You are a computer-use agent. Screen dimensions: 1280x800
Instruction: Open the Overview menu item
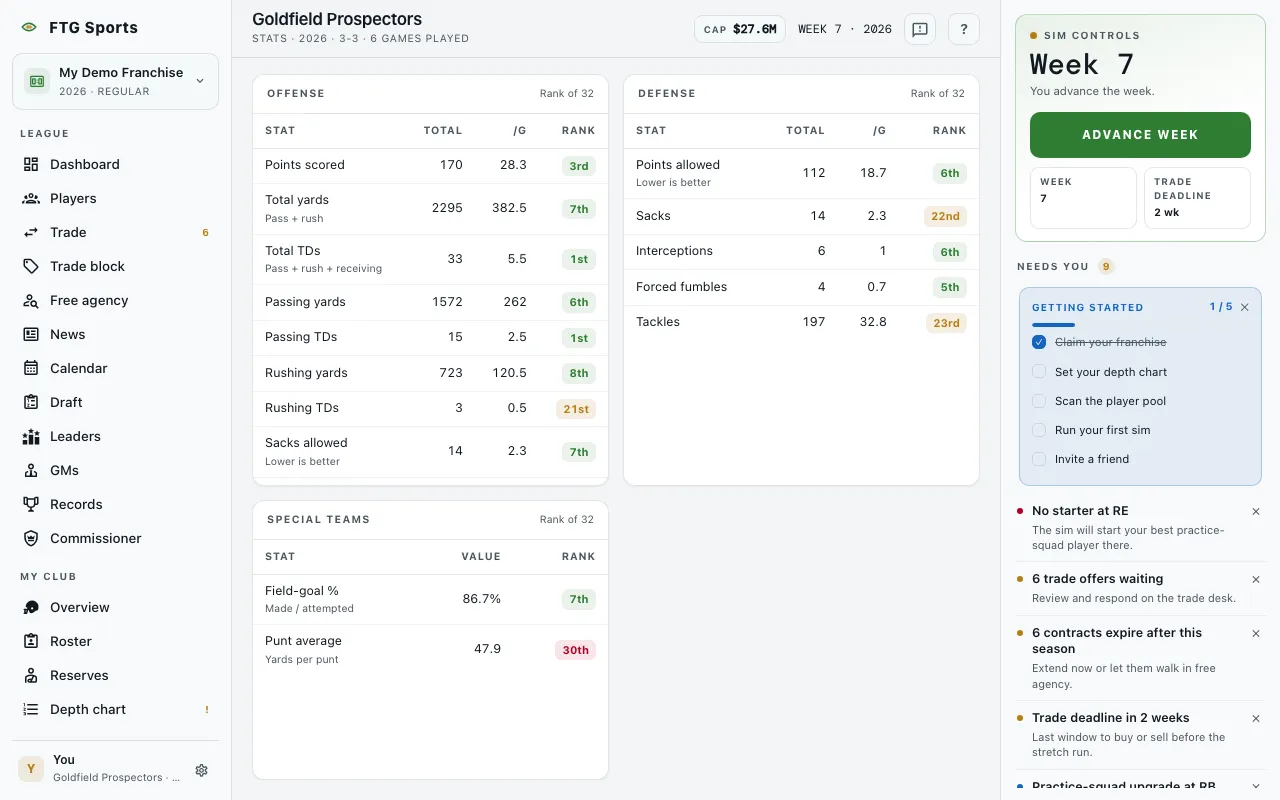[115, 607]
